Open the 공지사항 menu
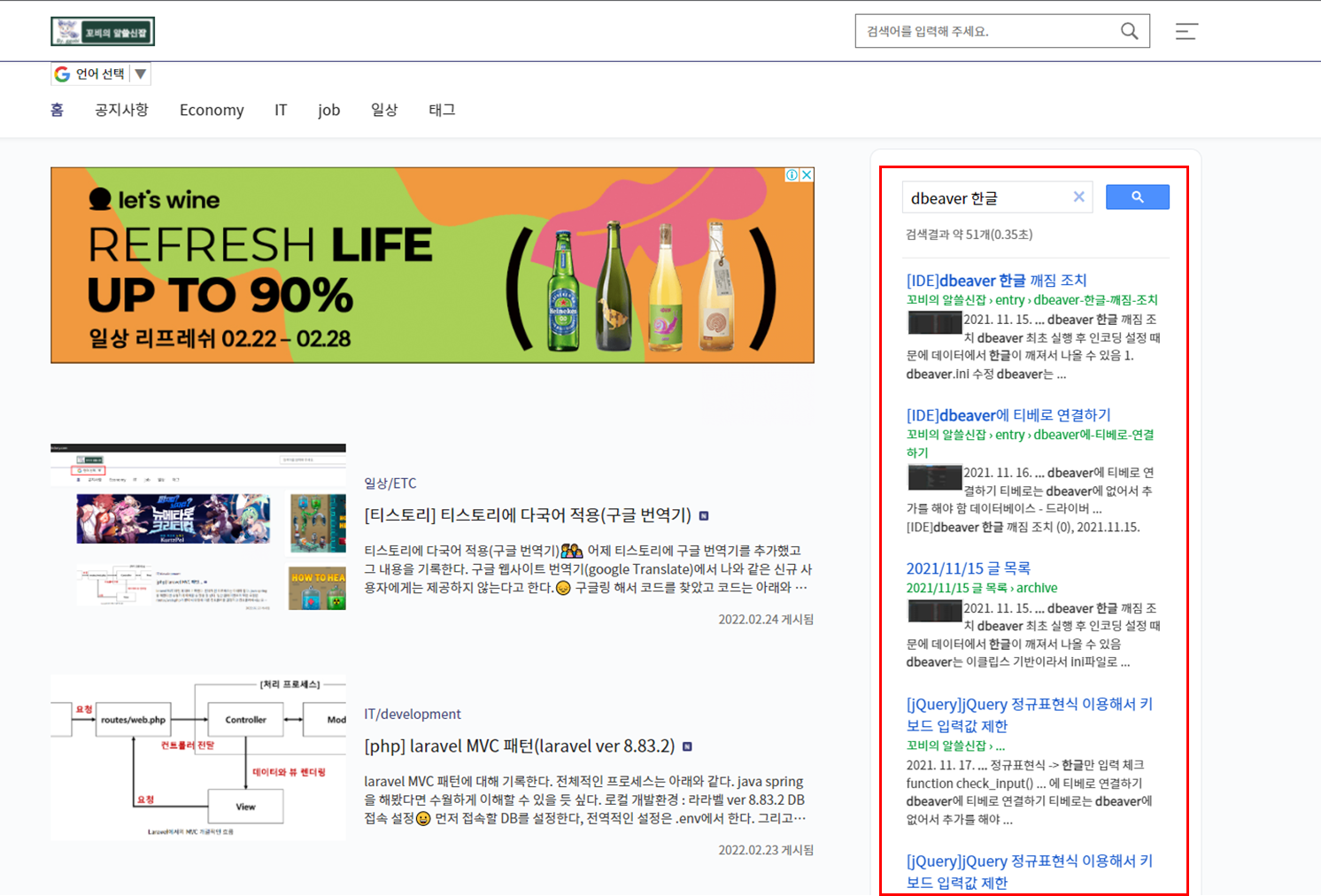This screenshot has height=896, width=1321. 121,110
